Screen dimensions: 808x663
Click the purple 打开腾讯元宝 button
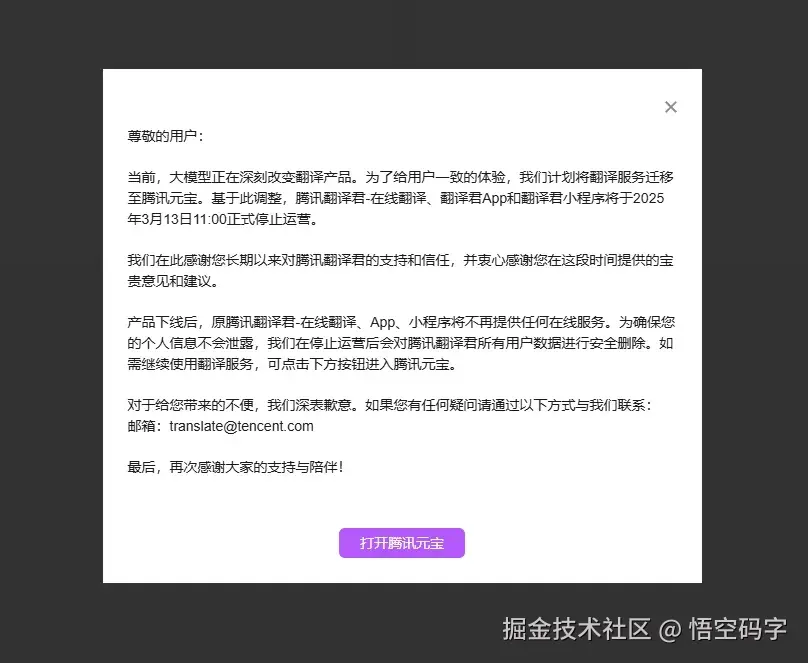(x=401, y=543)
